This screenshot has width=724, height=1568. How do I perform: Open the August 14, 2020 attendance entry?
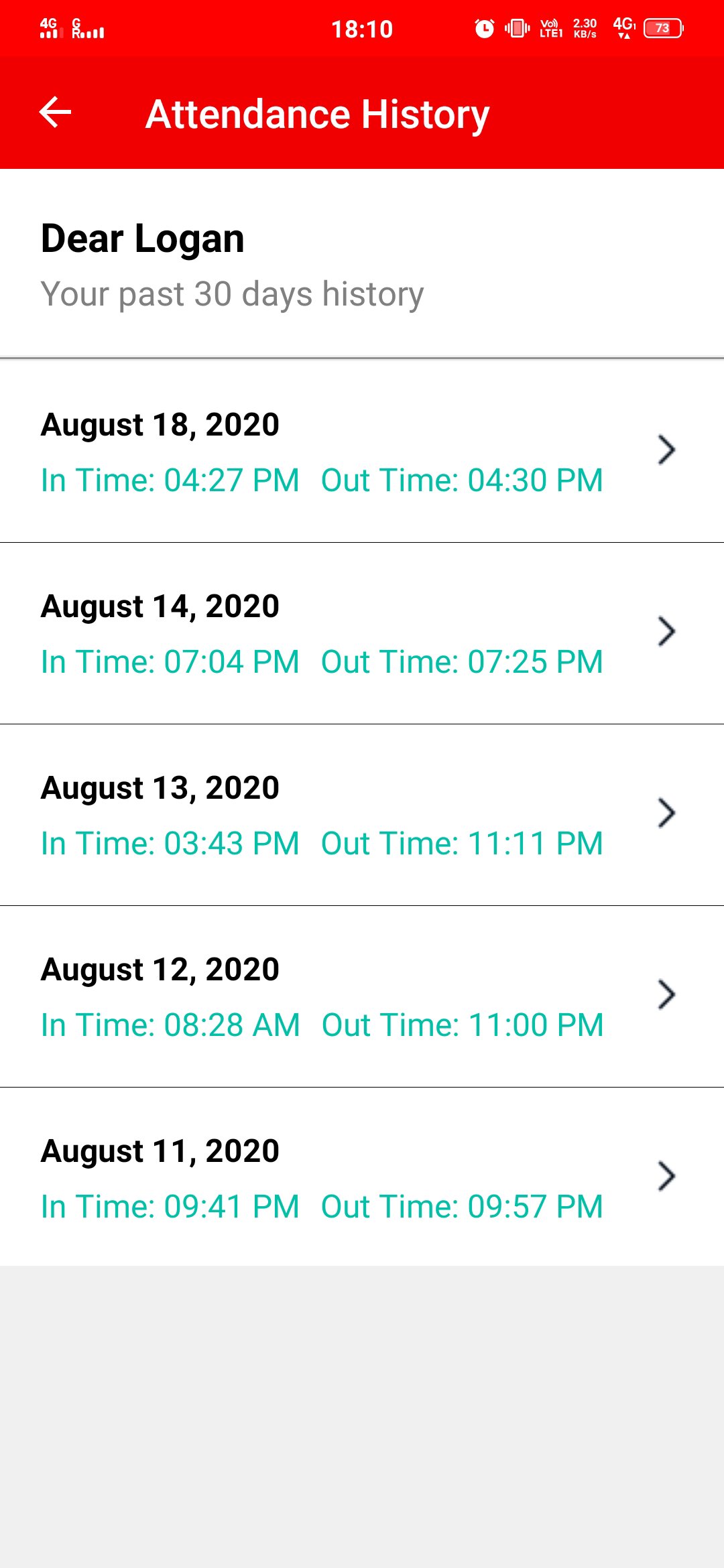tap(362, 633)
